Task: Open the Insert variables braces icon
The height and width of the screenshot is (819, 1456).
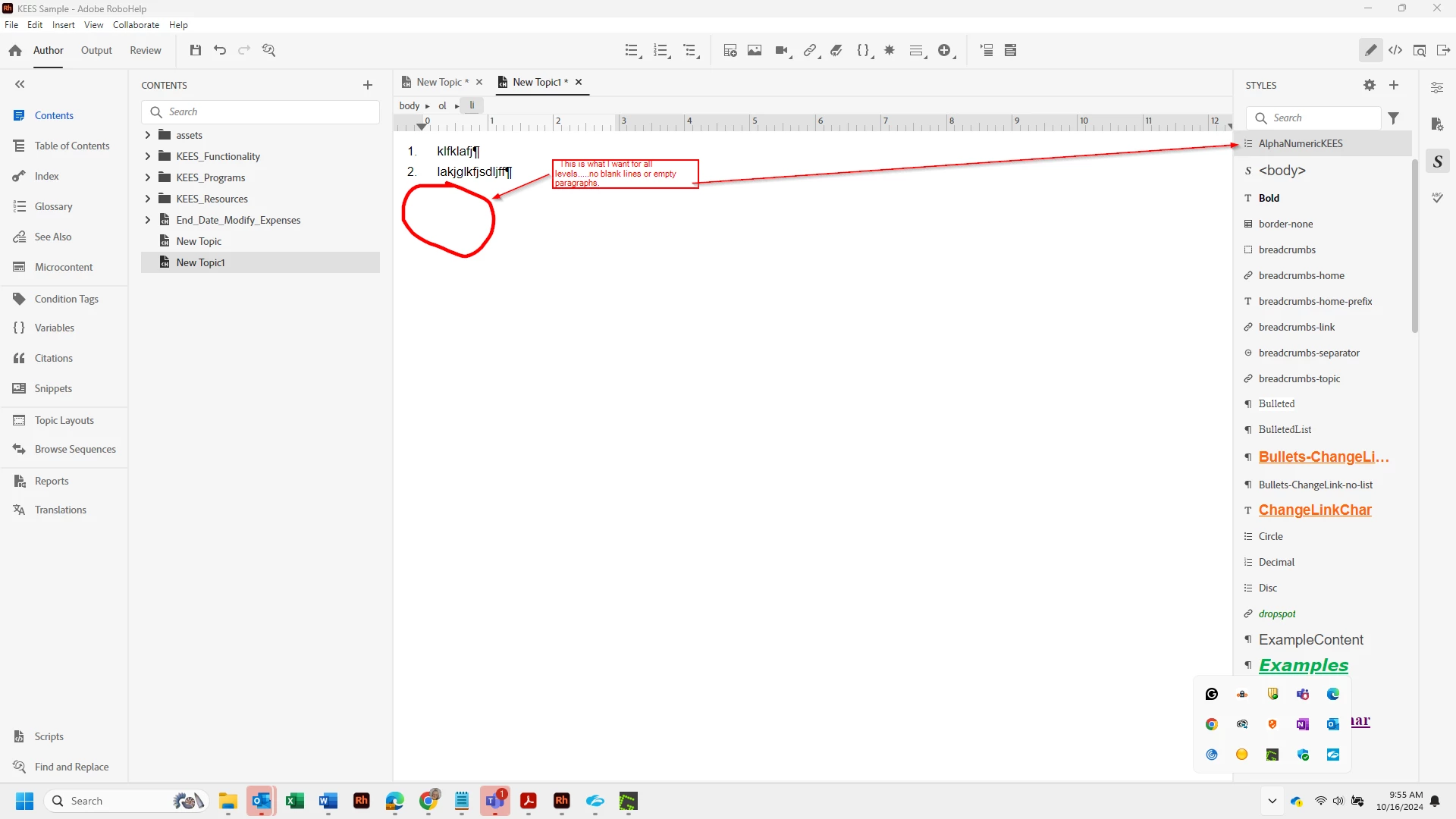Action: coord(863,50)
